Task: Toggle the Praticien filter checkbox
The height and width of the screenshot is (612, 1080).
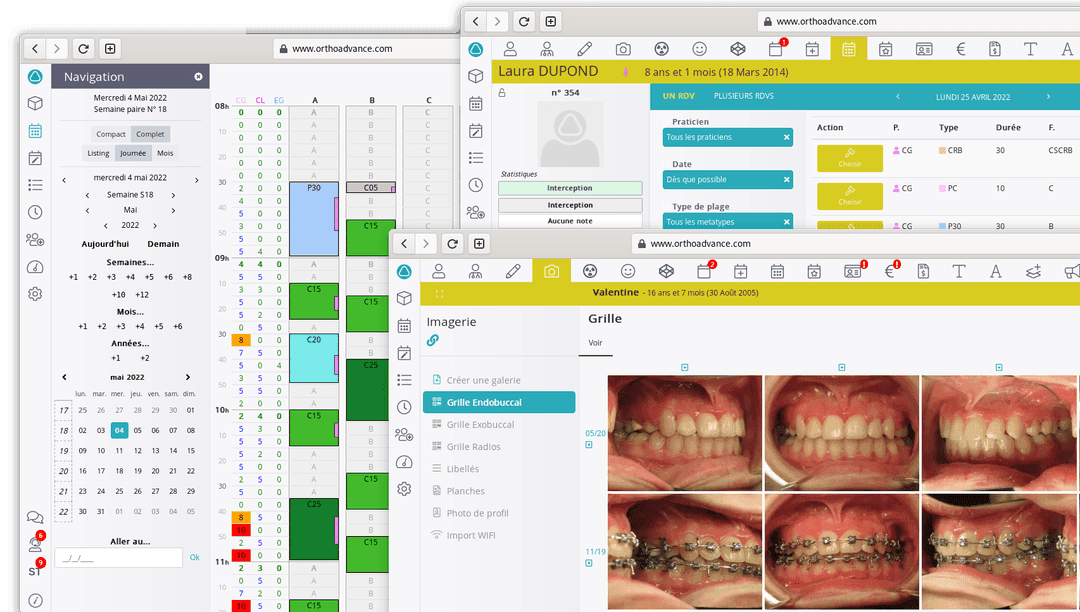Action: click(x=667, y=122)
